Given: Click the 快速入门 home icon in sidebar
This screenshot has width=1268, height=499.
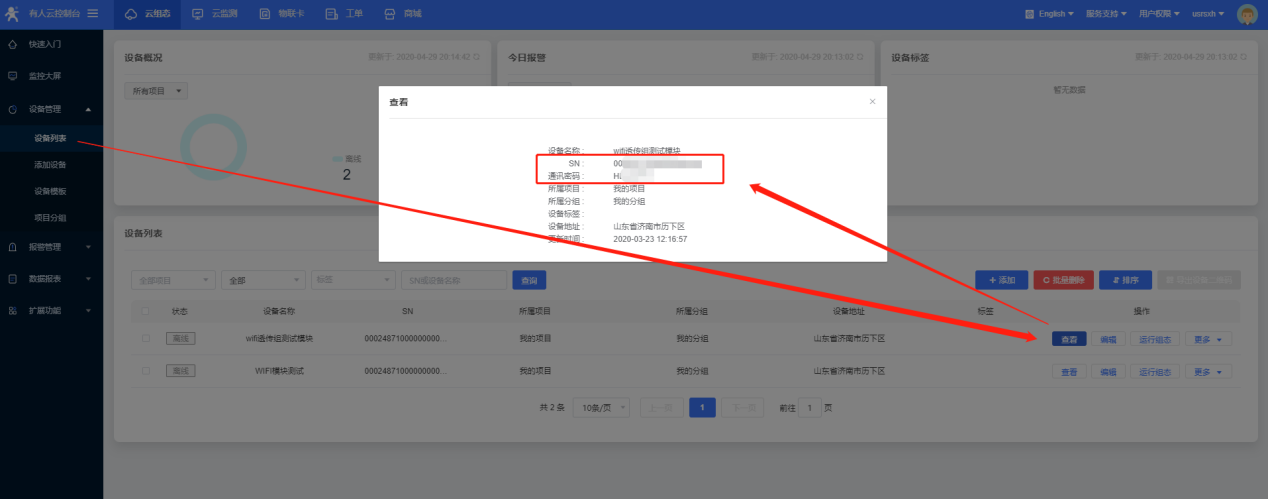Looking at the screenshot, I should click(12, 44).
